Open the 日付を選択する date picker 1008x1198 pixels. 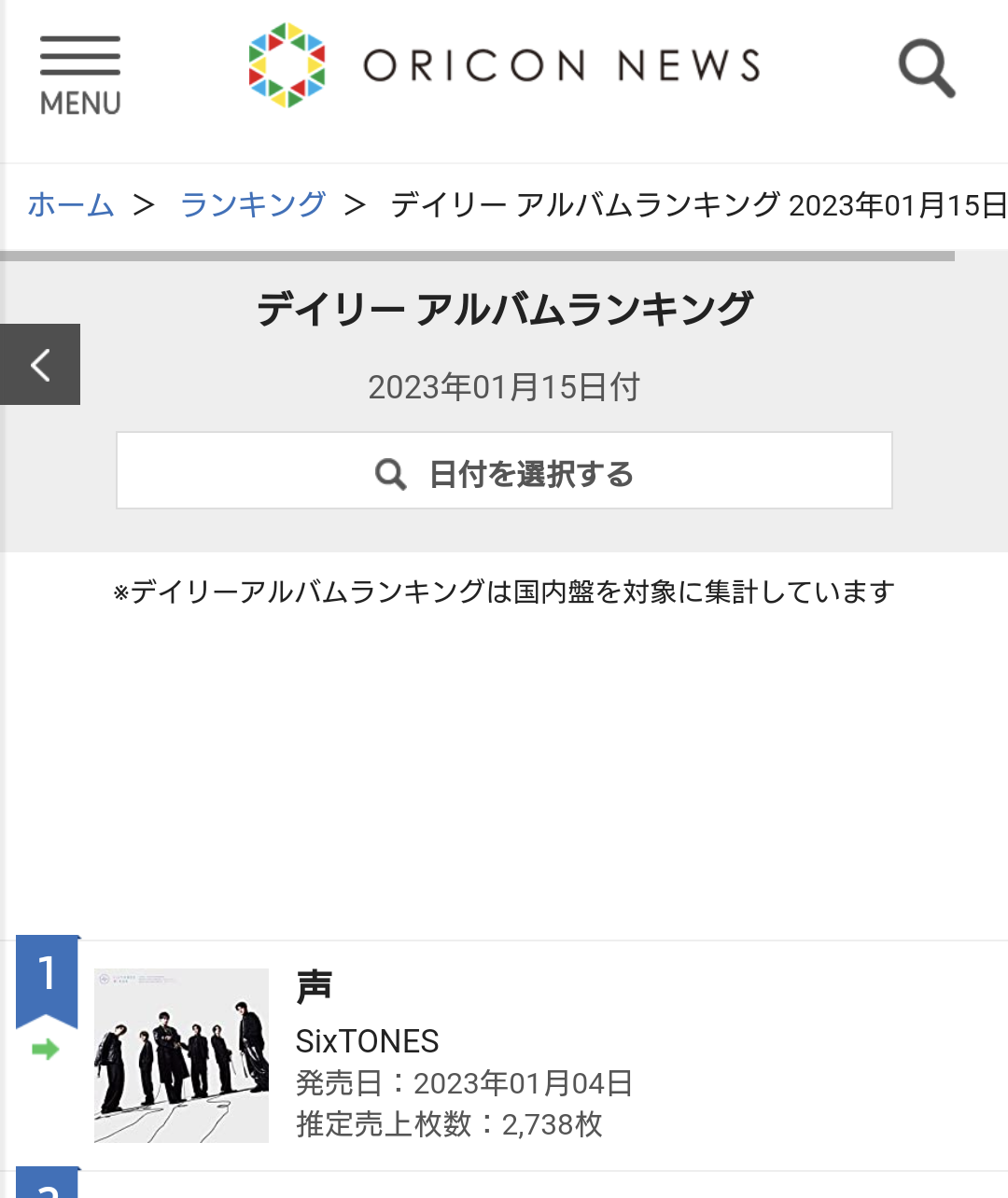[504, 470]
